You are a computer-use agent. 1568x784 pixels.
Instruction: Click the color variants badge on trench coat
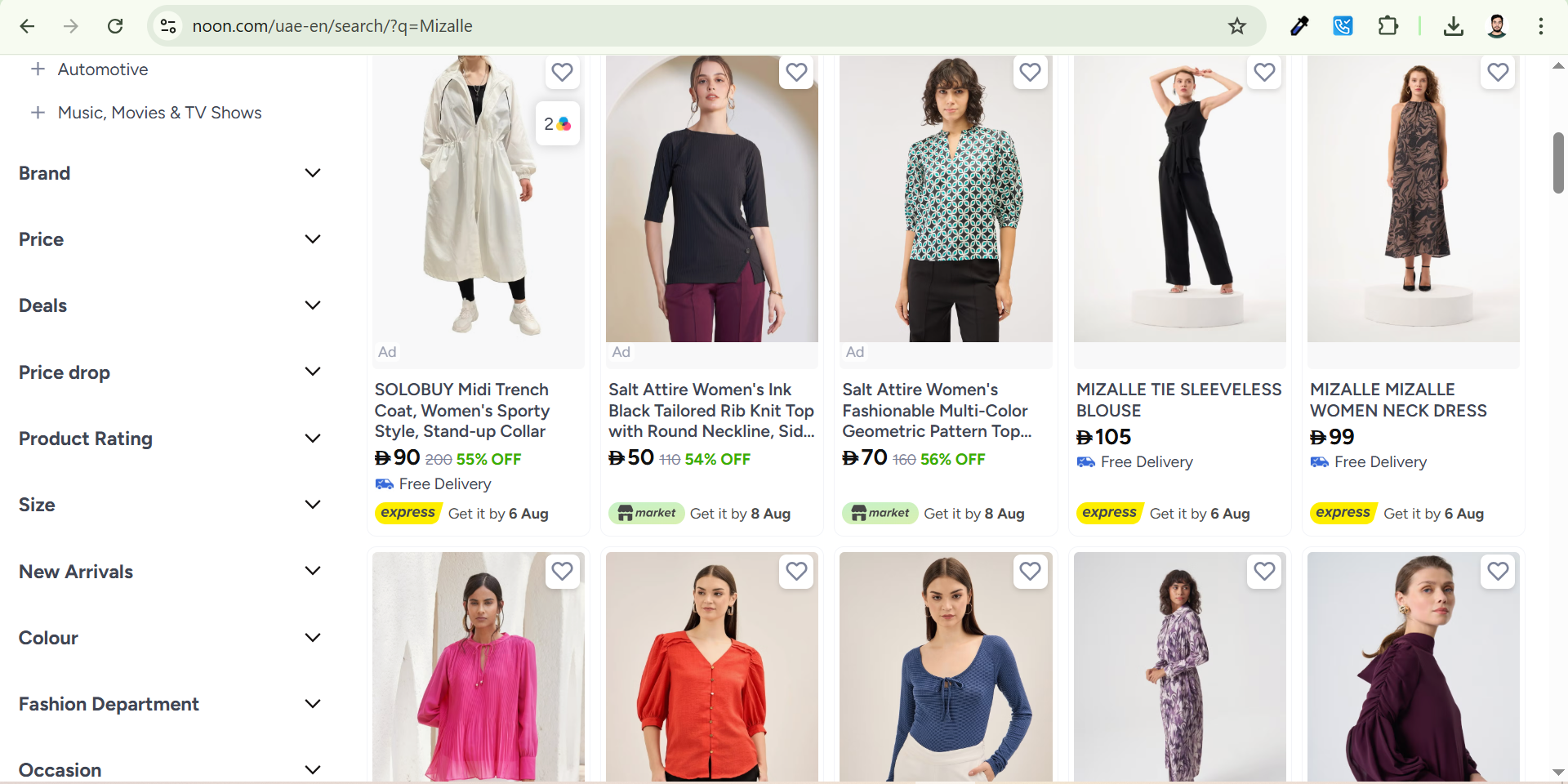[558, 124]
